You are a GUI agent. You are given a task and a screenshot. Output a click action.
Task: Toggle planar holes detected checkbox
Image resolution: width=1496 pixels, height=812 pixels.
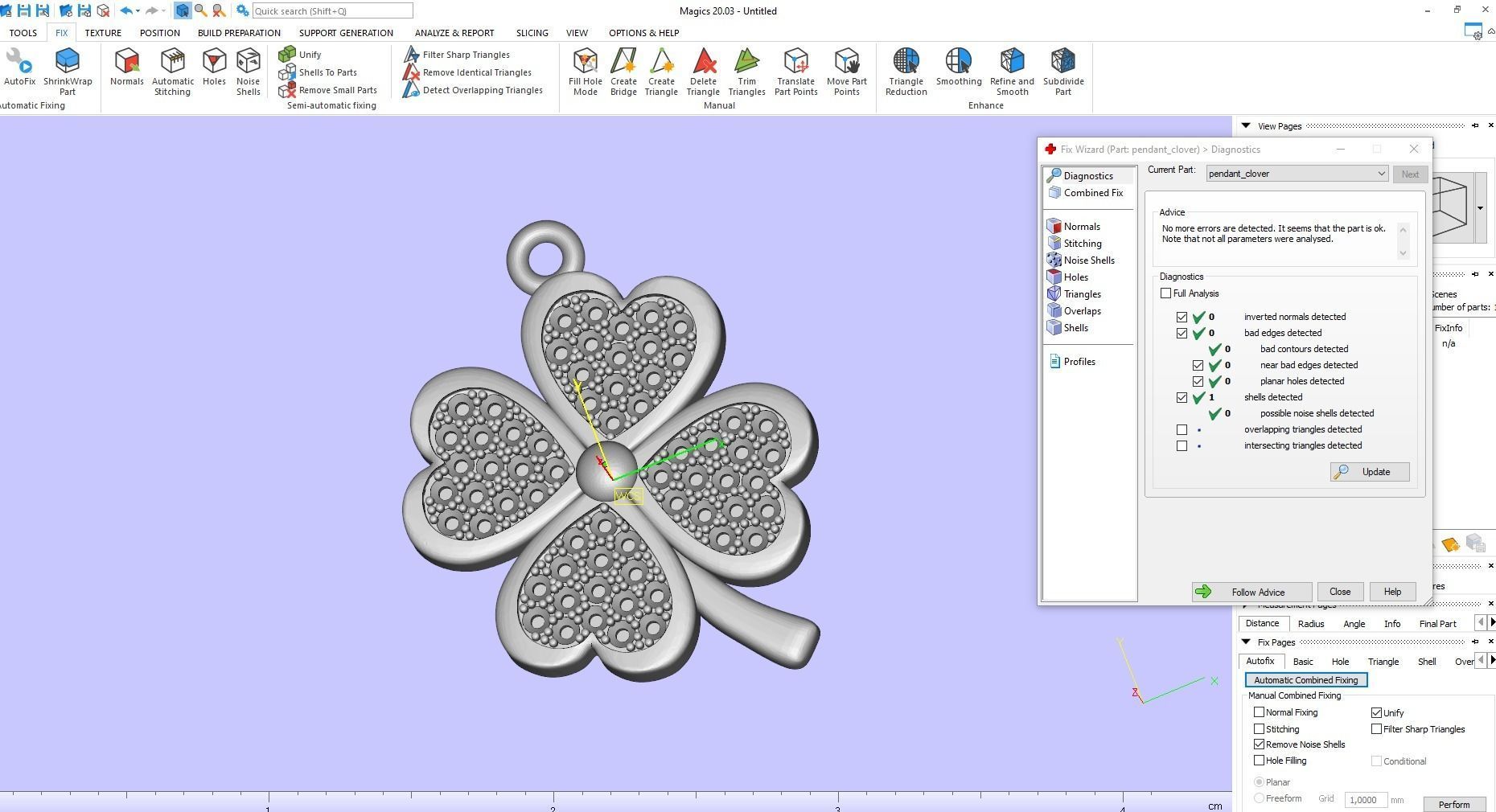click(1198, 381)
